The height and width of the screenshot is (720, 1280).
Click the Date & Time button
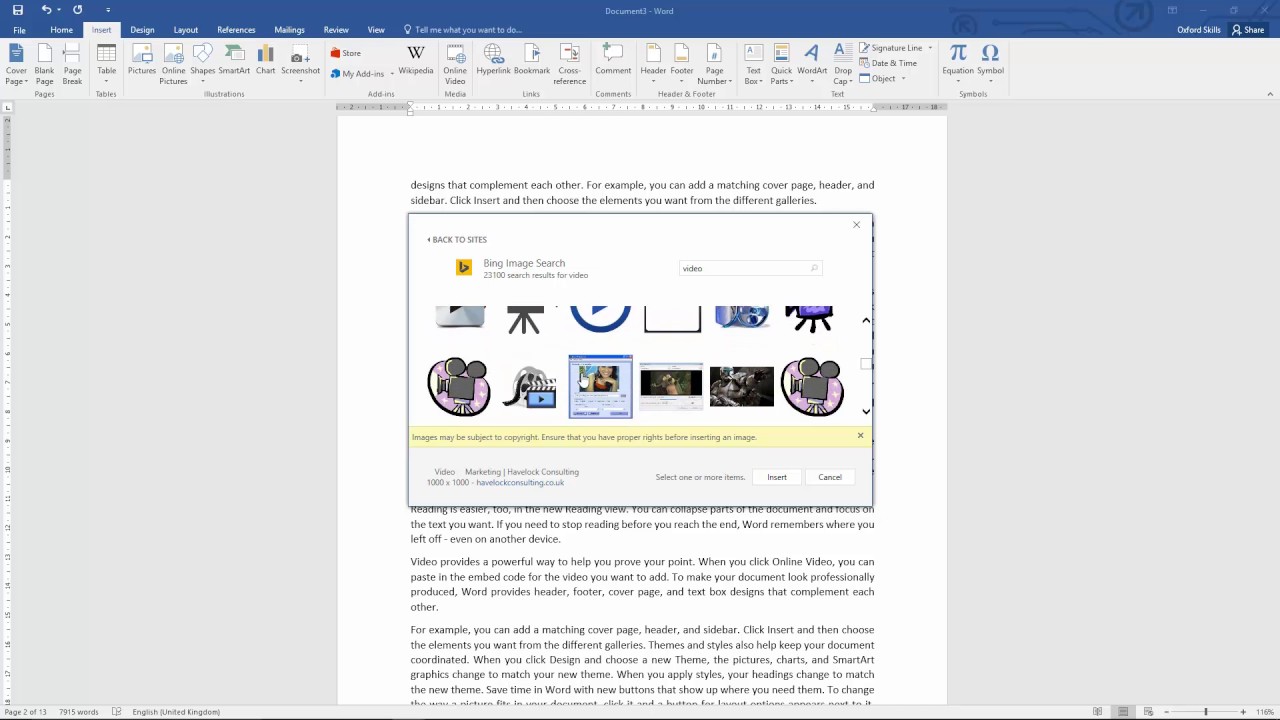(888, 63)
